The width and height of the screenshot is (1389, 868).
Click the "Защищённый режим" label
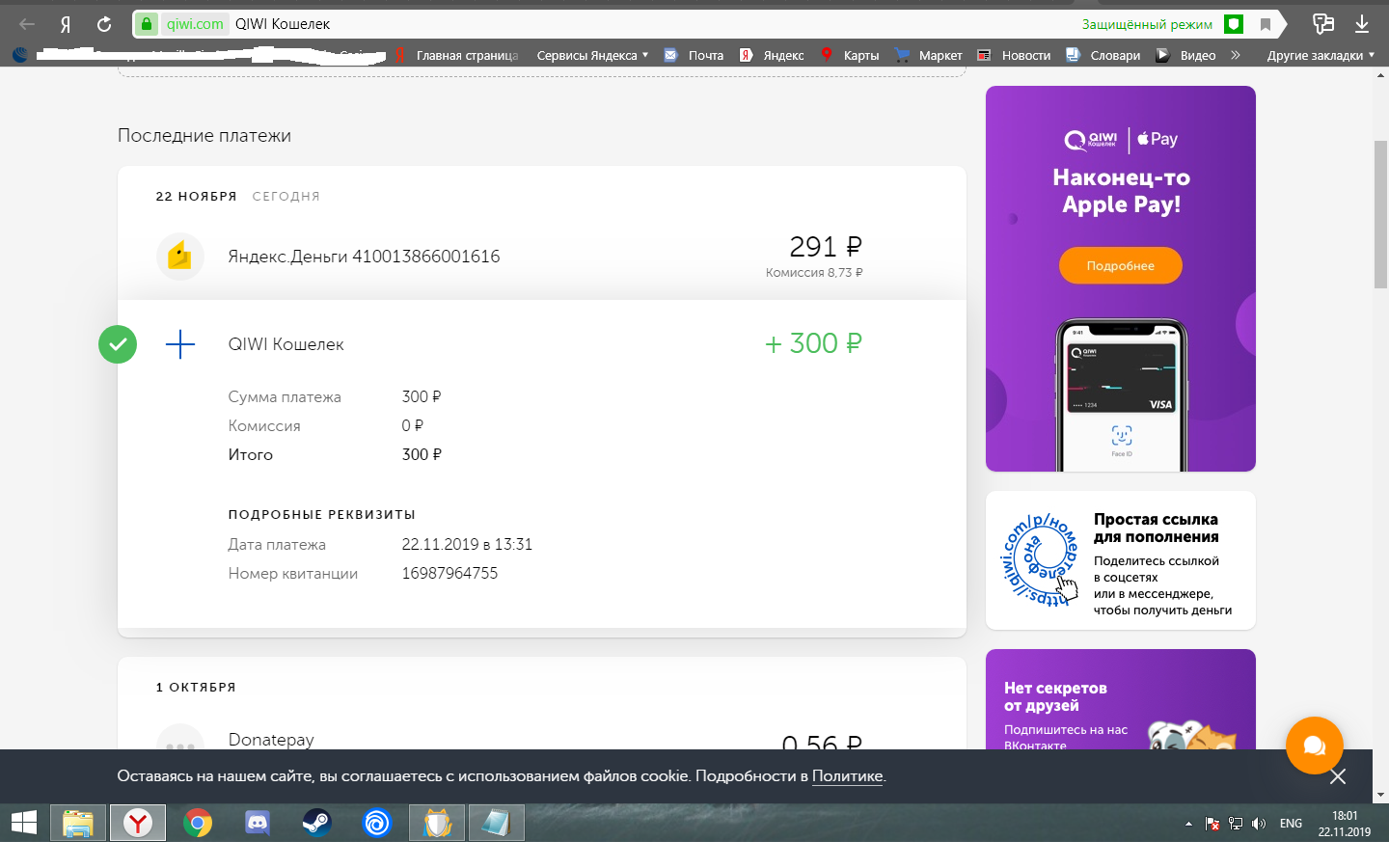[x=1147, y=24]
